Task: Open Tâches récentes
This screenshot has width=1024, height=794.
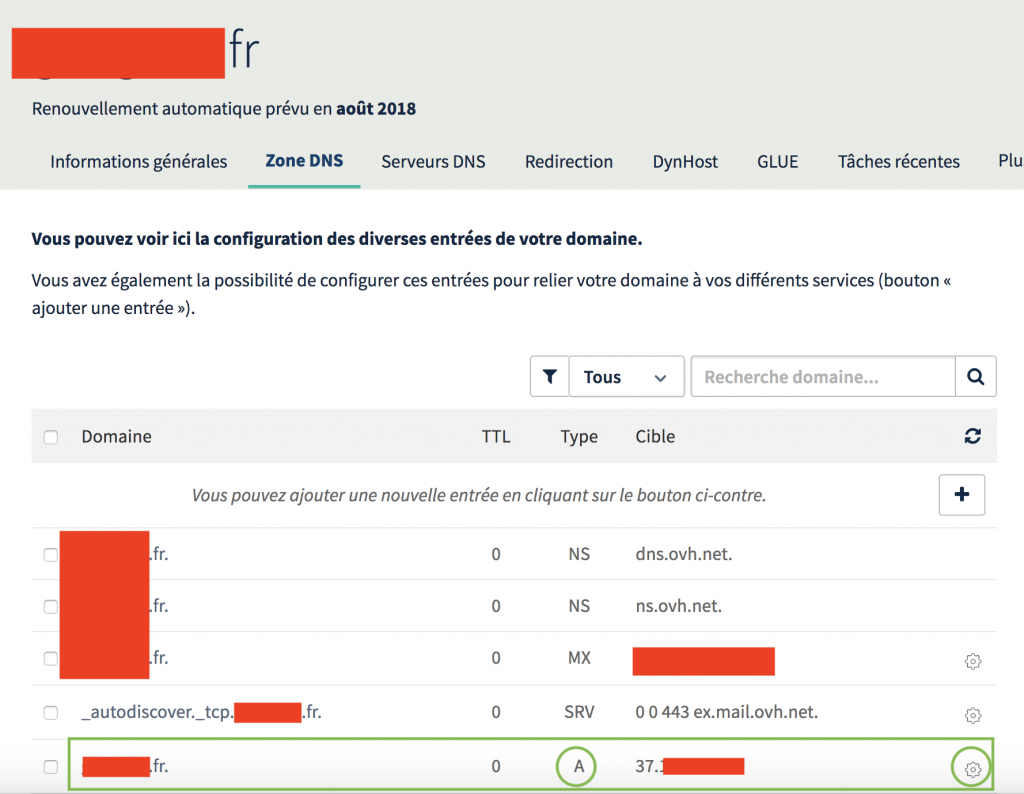Action: (898, 161)
